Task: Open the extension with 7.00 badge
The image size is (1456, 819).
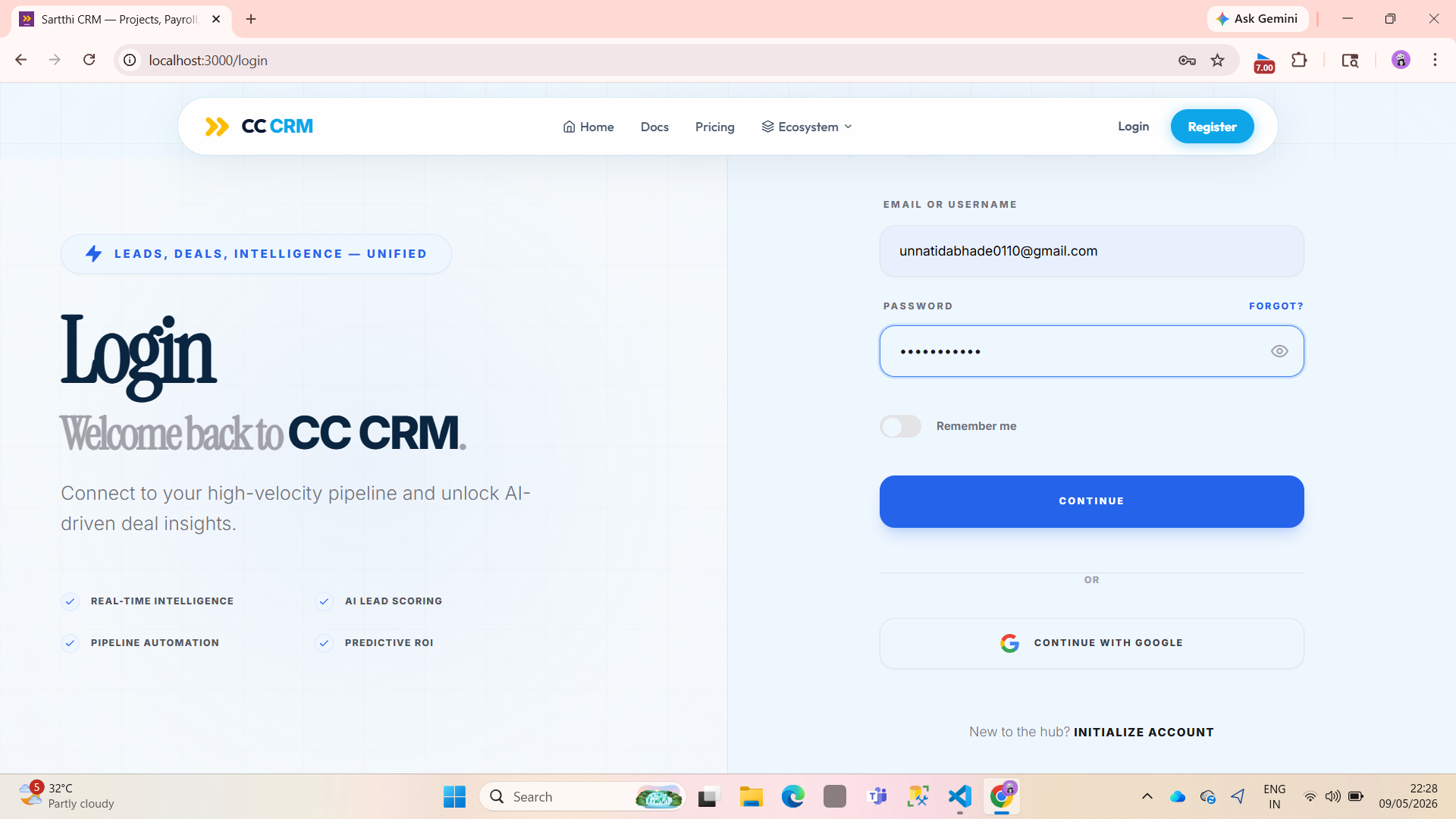Action: pos(1264,62)
